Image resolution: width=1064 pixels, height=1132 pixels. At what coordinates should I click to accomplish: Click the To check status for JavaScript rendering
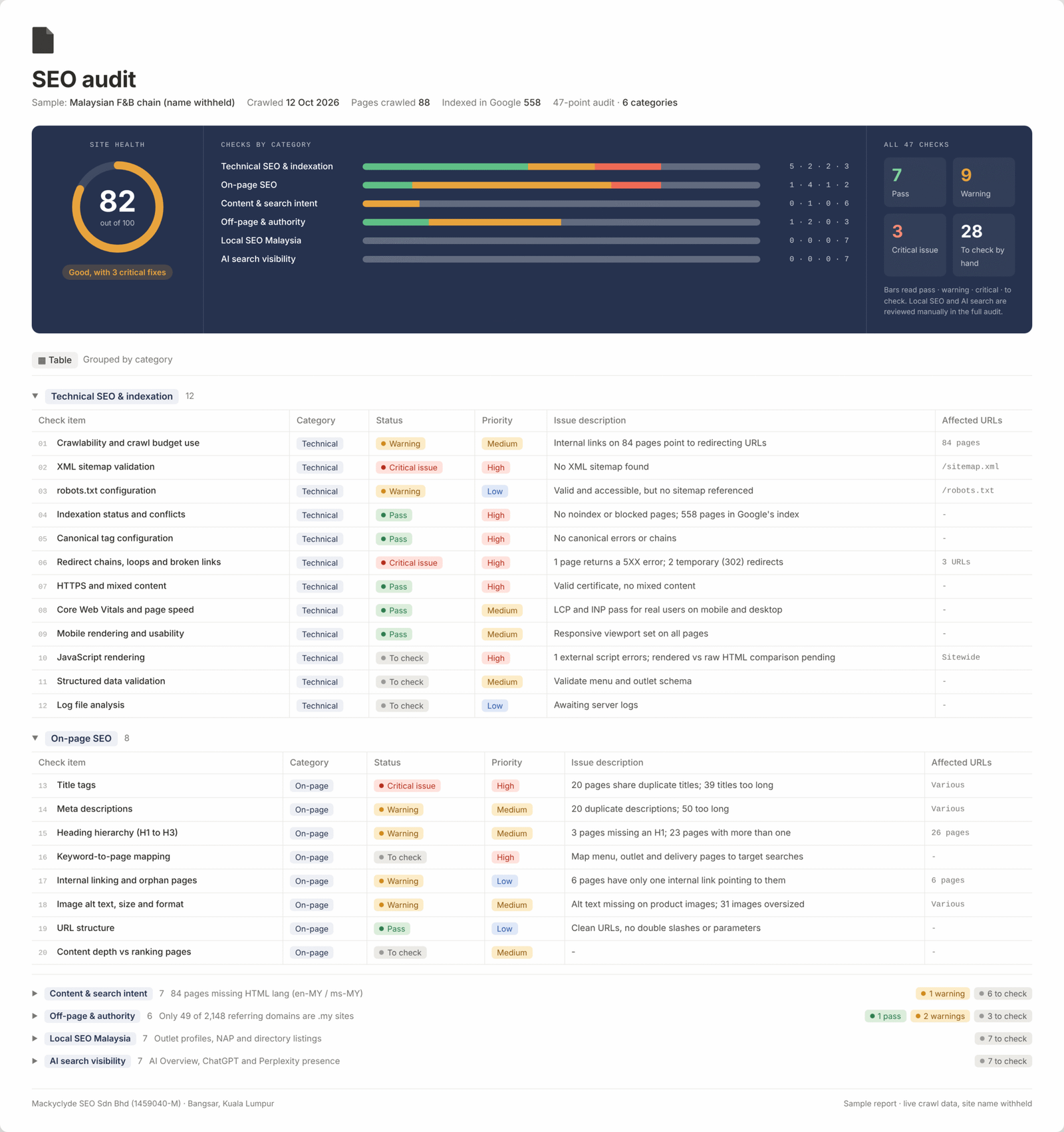click(x=402, y=658)
